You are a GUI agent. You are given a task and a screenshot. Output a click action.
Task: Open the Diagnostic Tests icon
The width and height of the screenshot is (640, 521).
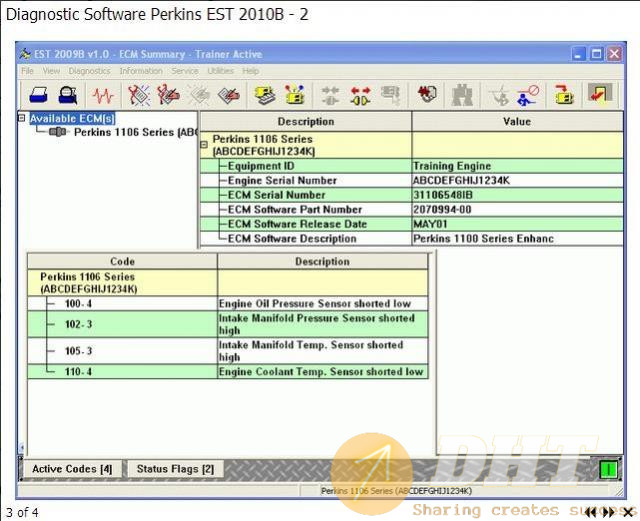coord(427,94)
